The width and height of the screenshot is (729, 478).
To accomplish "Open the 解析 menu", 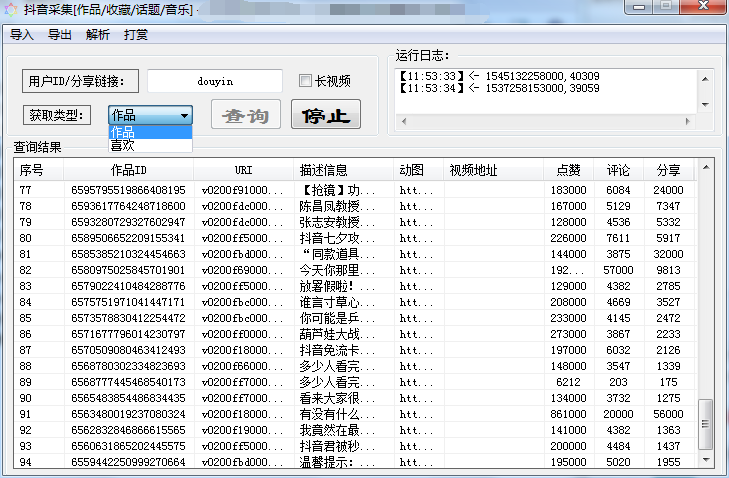I will [98, 35].
